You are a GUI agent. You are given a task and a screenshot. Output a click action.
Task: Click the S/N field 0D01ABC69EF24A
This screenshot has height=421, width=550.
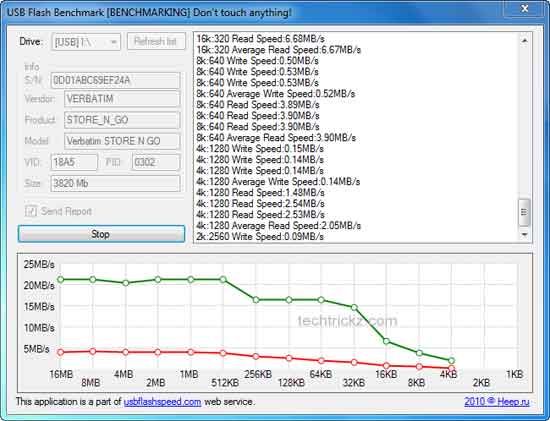point(116,81)
